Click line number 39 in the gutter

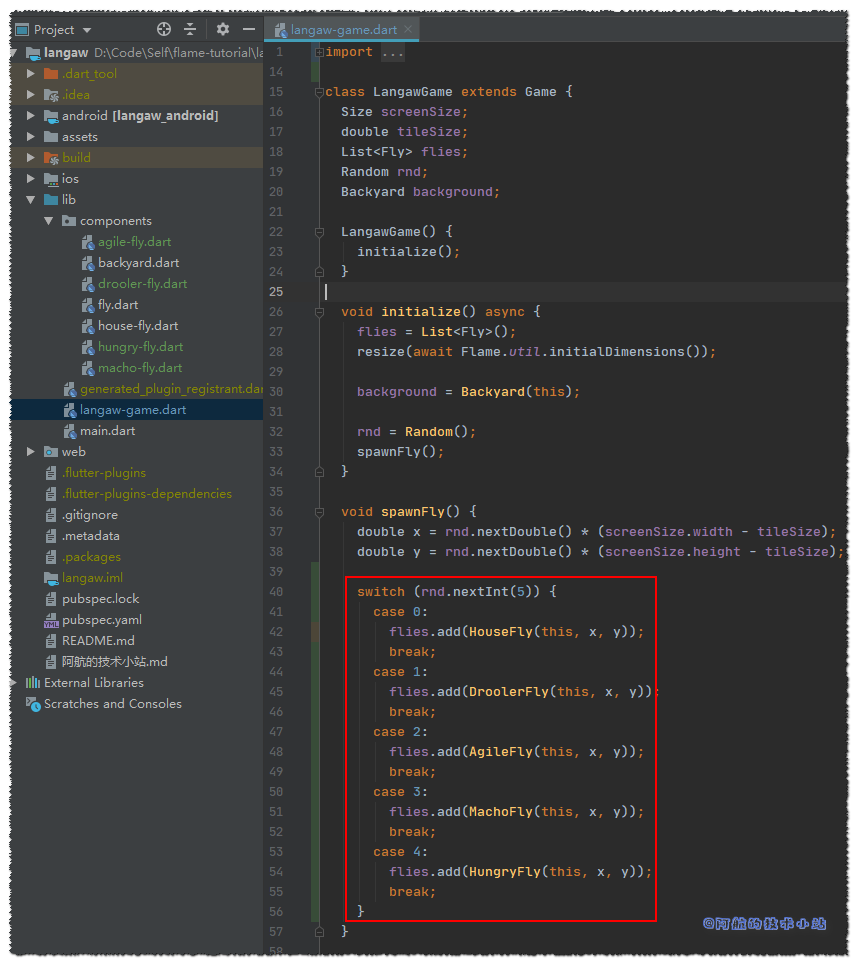pyautogui.click(x=276, y=572)
